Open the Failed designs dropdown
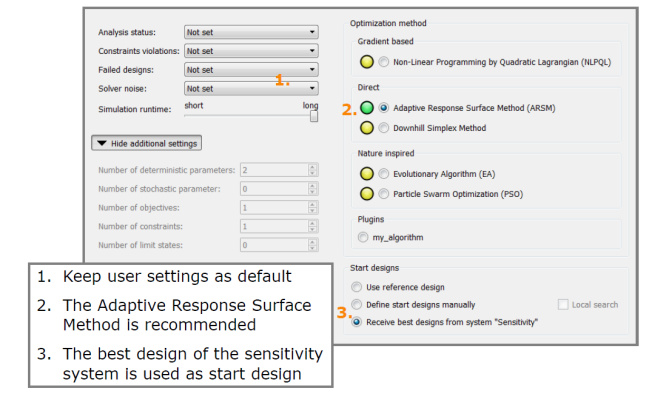The width and height of the screenshot is (667, 395). pyautogui.click(x=251, y=70)
